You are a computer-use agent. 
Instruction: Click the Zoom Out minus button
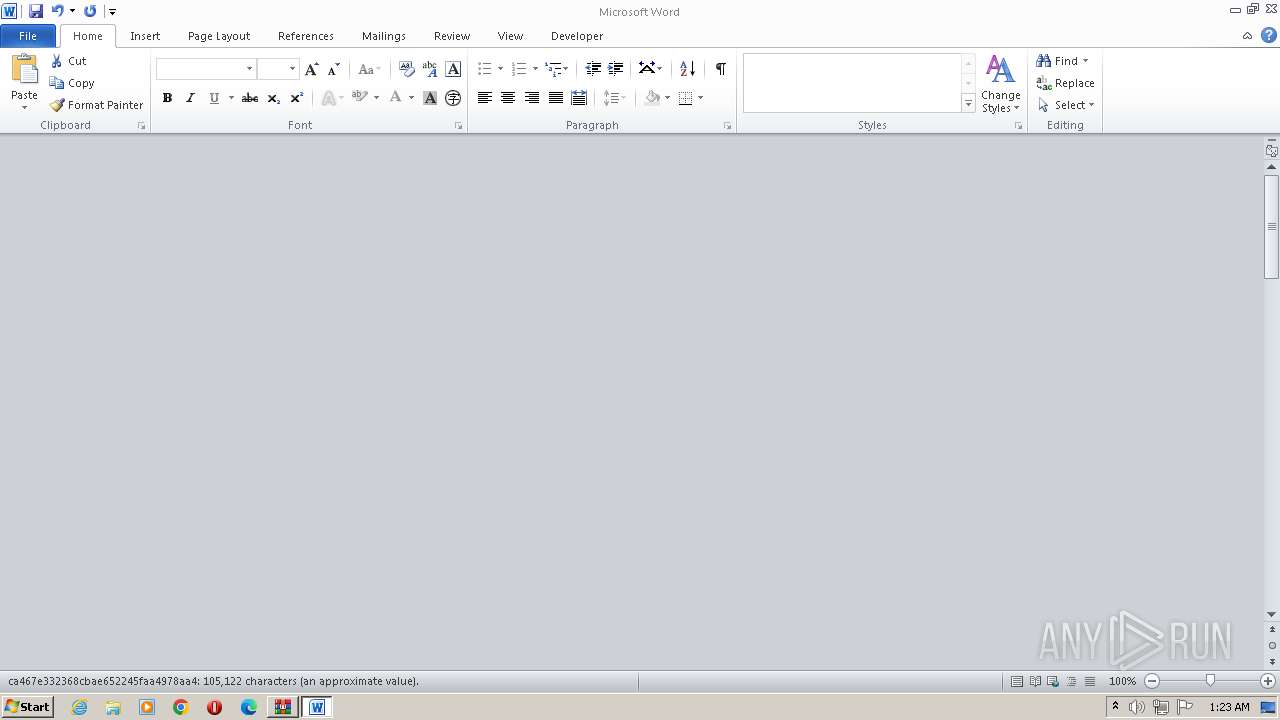click(x=1152, y=681)
